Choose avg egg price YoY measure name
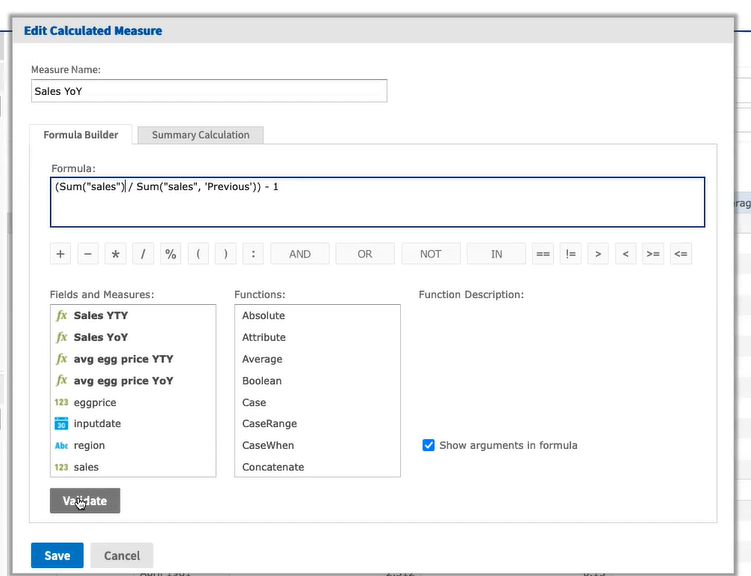The width and height of the screenshot is (751, 576). pos(124,381)
